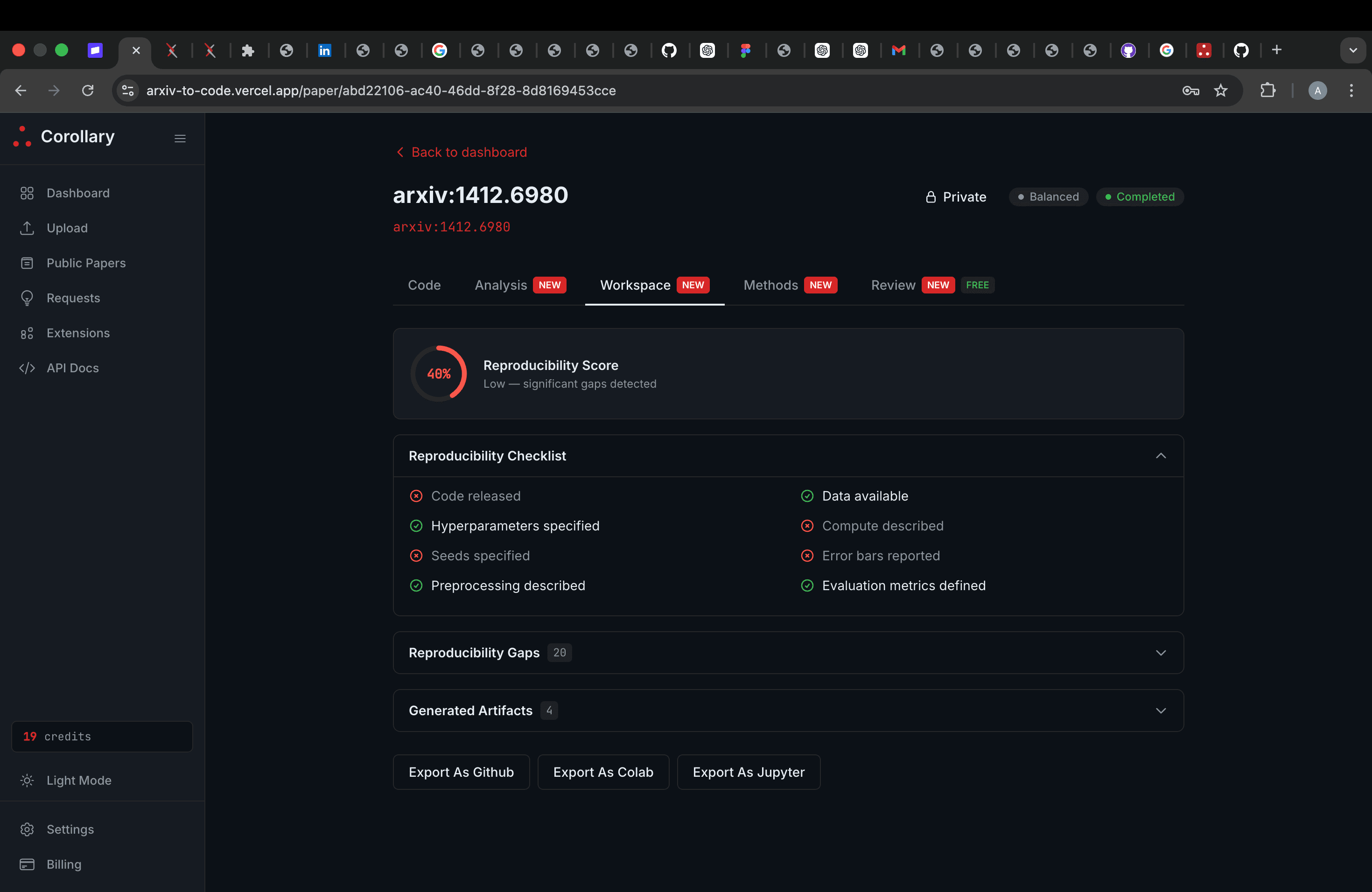Bookmark this page with star icon
Image resolution: width=1372 pixels, height=892 pixels.
pos(1220,91)
